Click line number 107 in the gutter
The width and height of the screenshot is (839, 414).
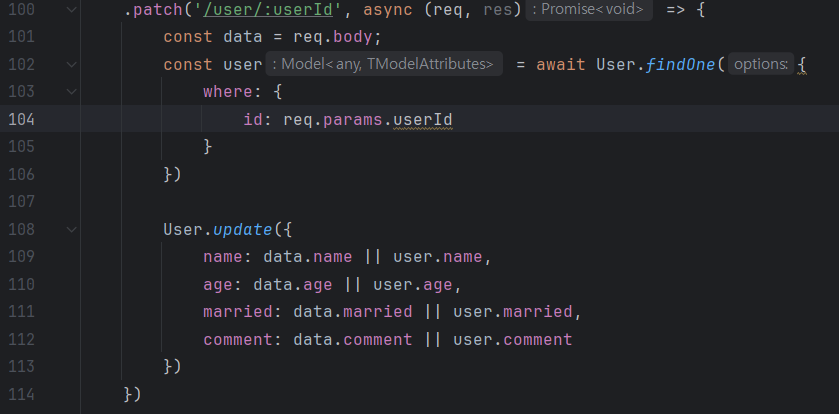coord(22,202)
